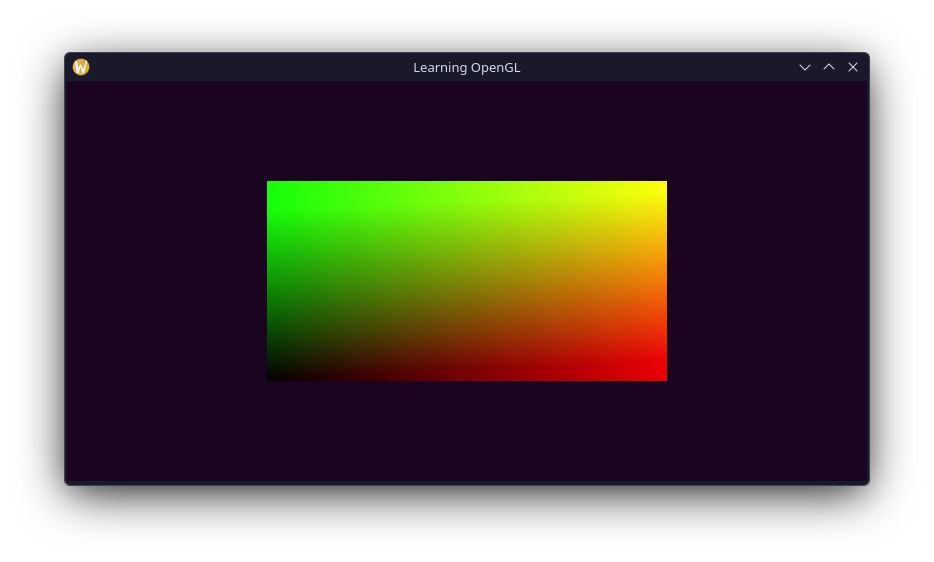Viewport: 934px width, 562px height.
Task: Click the bright green top-left corner of the gradient
Action: tap(273, 187)
